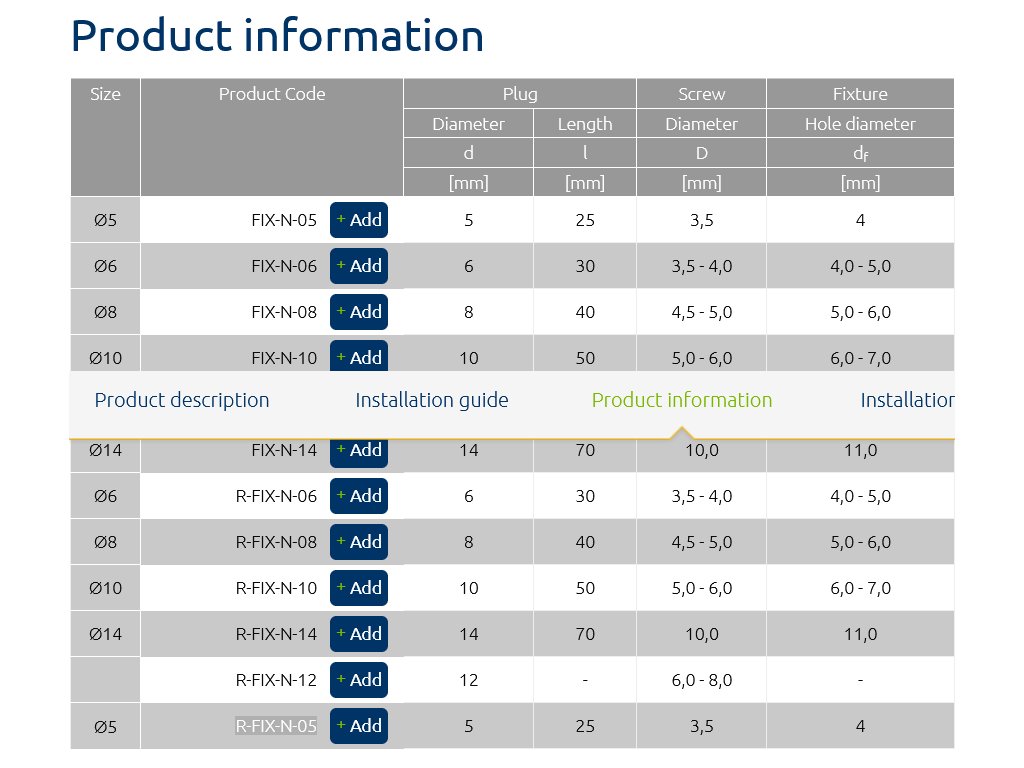1024x768 pixels.
Task: Add FIX-N-14 plug
Action: point(358,452)
